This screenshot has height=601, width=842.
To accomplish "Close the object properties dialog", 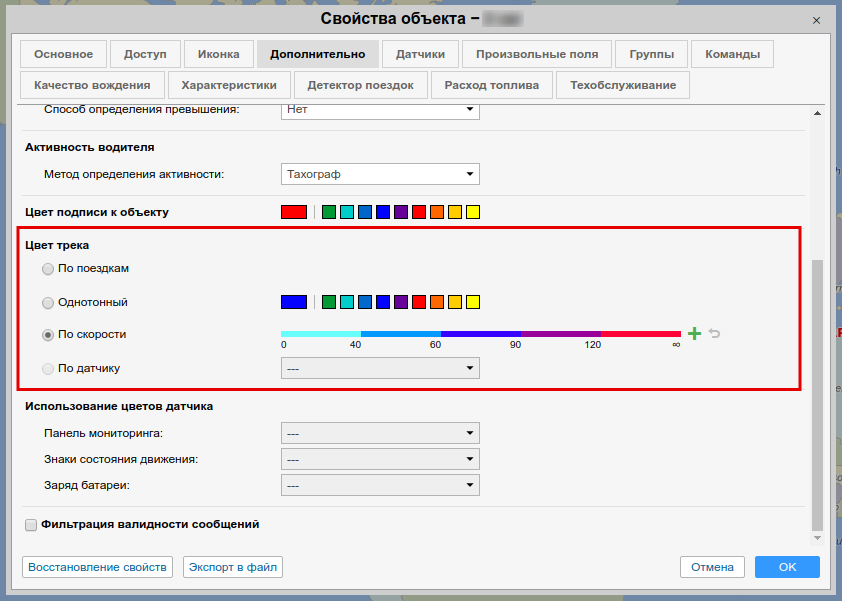I will click(x=817, y=19).
